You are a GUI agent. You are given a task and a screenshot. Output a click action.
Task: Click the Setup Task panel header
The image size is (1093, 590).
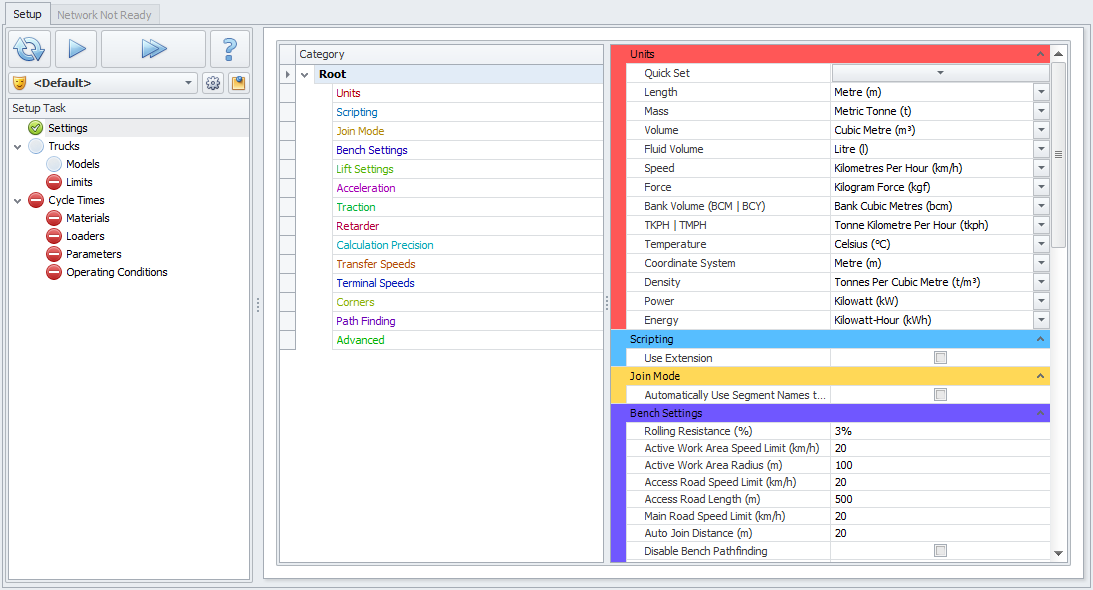[129, 108]
